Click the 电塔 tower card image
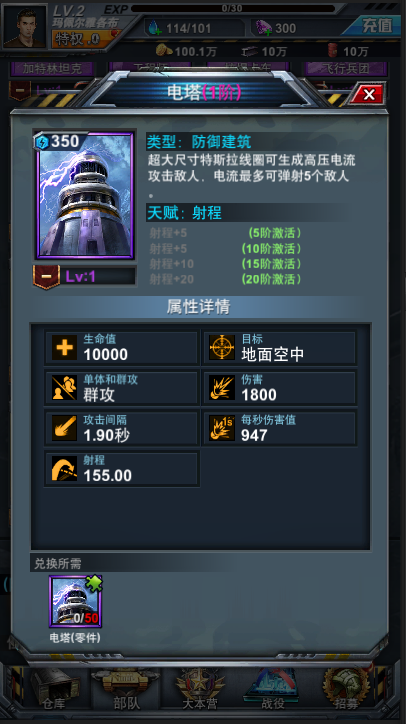Screen dimensions: 406x724 85,194
